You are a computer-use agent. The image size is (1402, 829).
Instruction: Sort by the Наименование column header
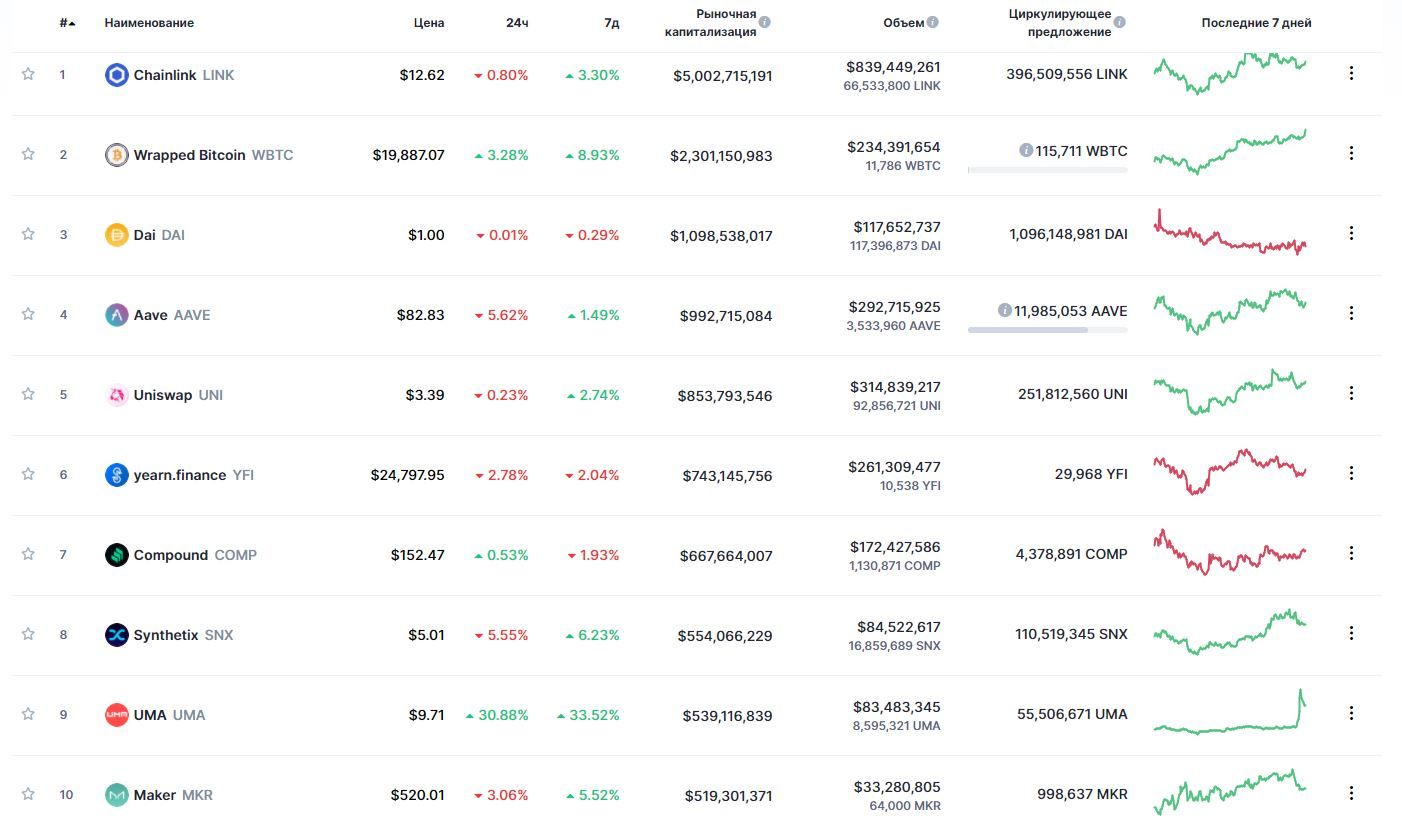(x=149, y=22)
